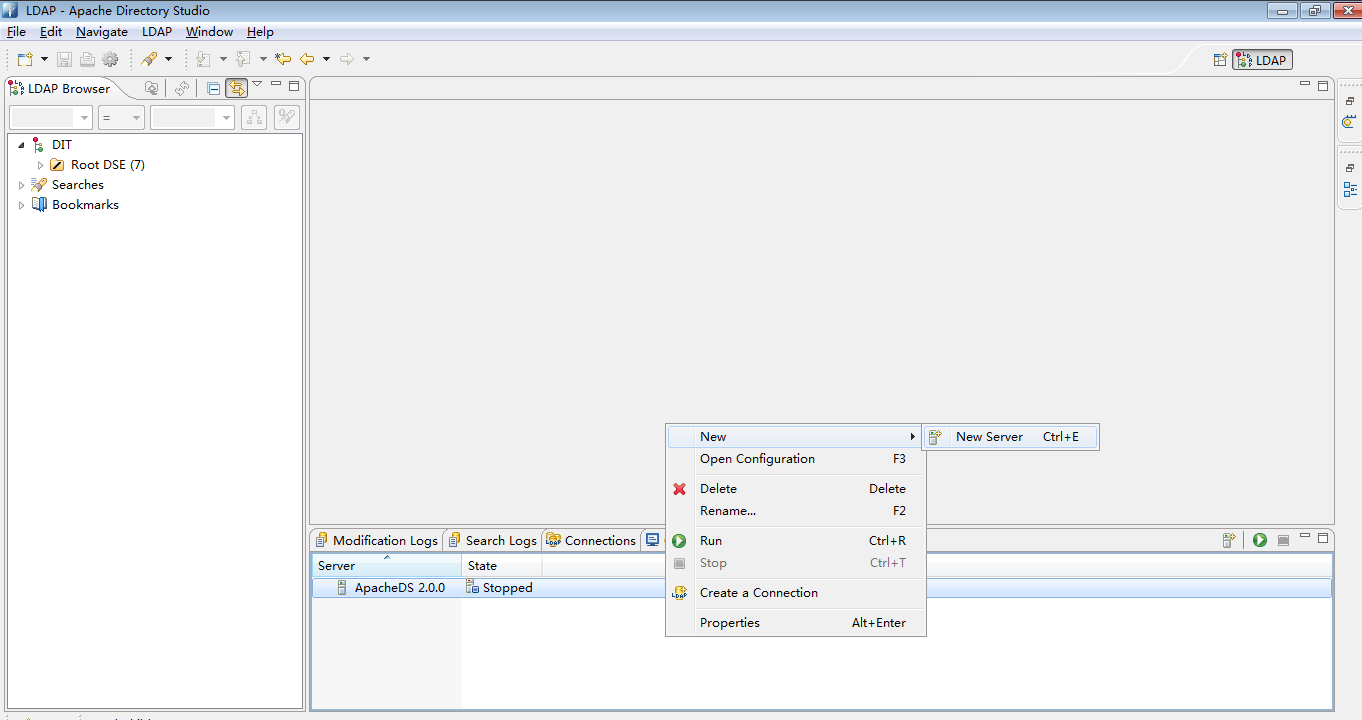Open the LDAP menu in the menu bar
Viewport: 1362px width, 720px height.
pos(157,32)
